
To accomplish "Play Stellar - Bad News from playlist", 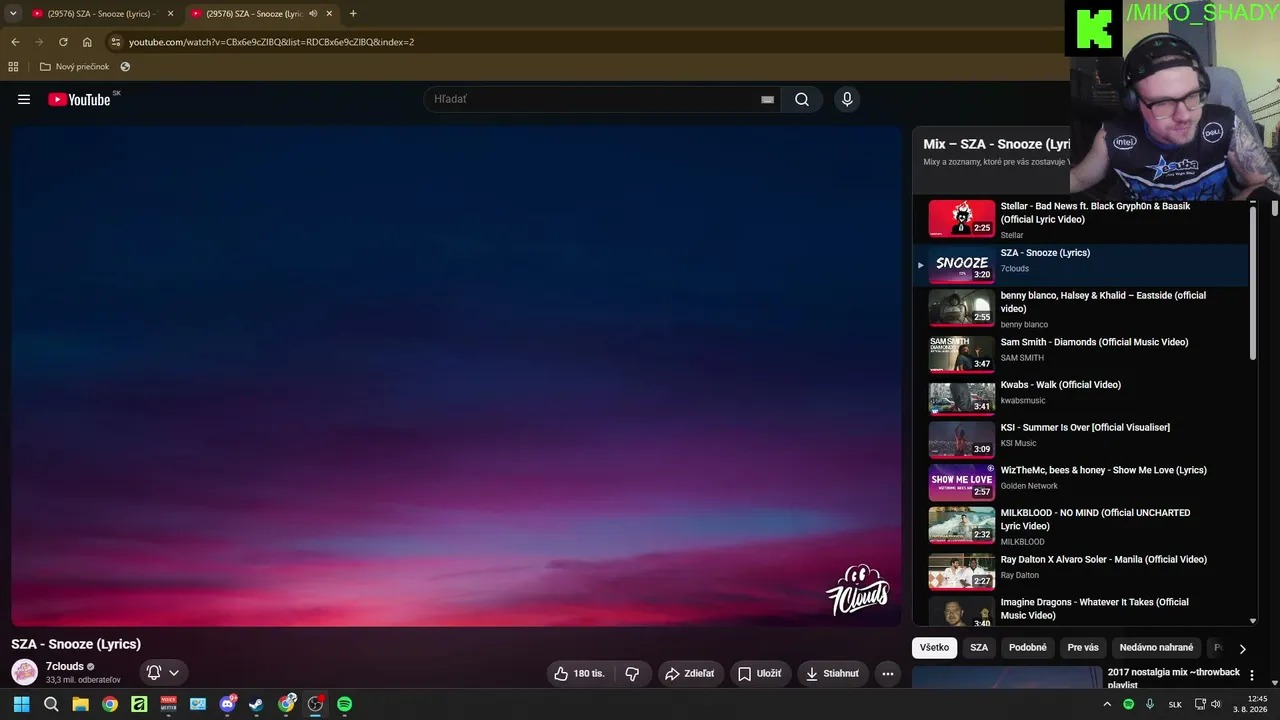I will [x=1081, y=220].
